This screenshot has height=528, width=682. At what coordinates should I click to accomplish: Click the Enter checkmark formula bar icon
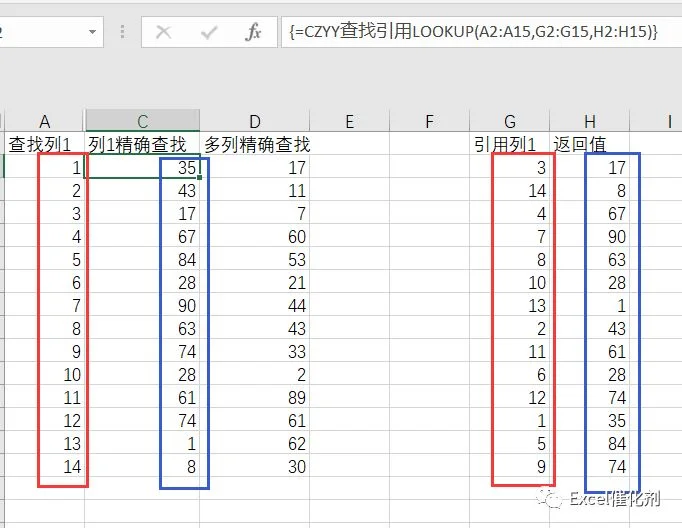[209, 32]
